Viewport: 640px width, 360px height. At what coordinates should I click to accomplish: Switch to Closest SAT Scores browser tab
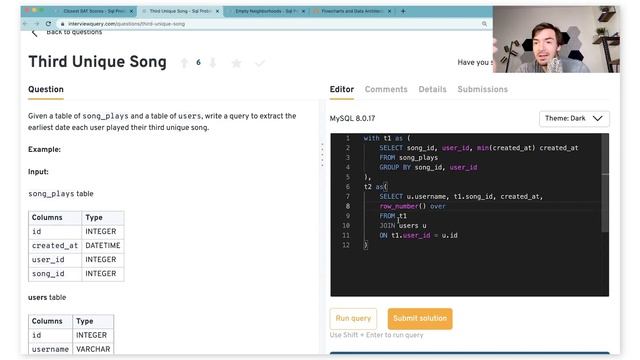pyautogui.click(x=94, y=11)
